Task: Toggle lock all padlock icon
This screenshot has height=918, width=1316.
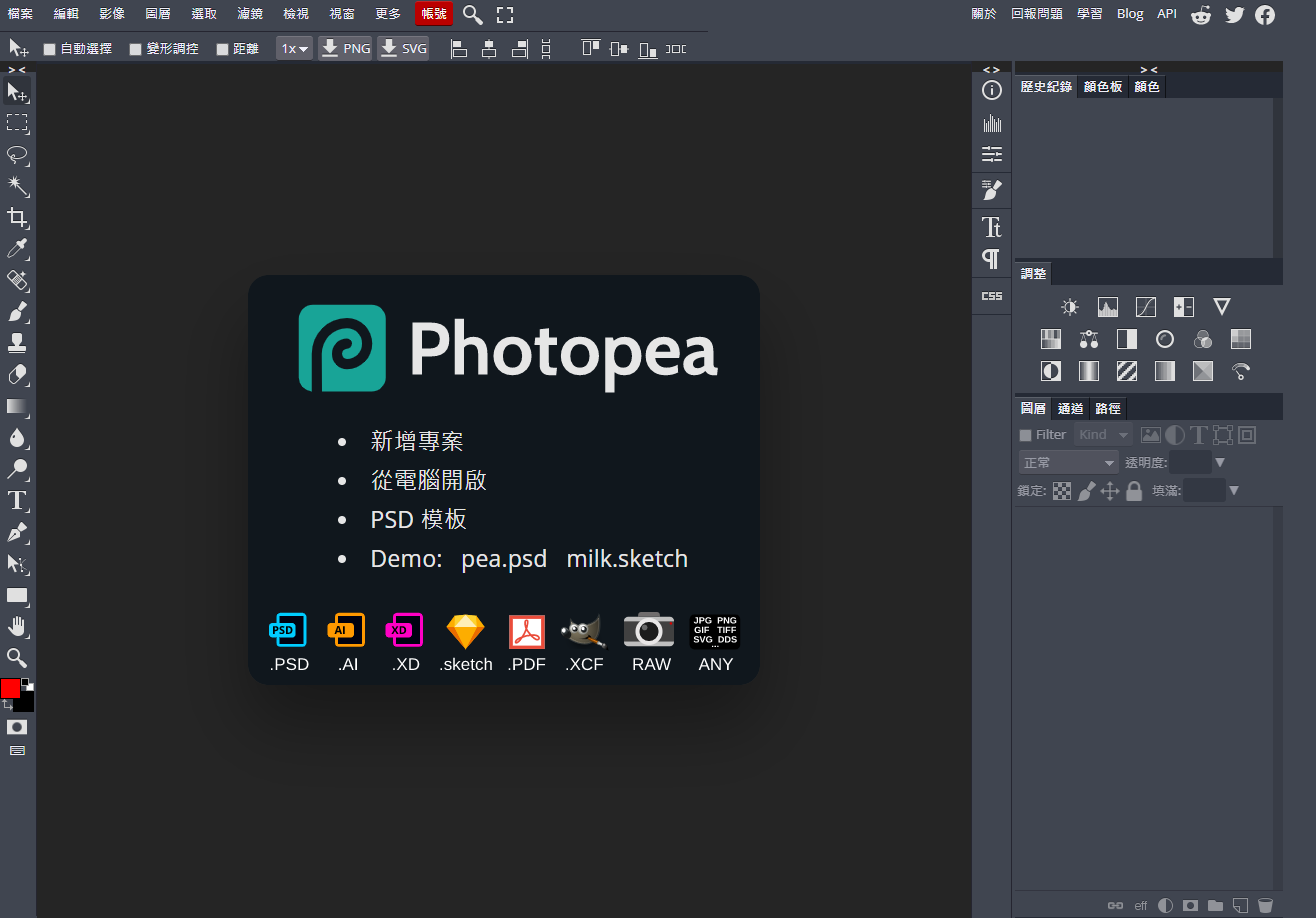Action: coord(1134,491)
